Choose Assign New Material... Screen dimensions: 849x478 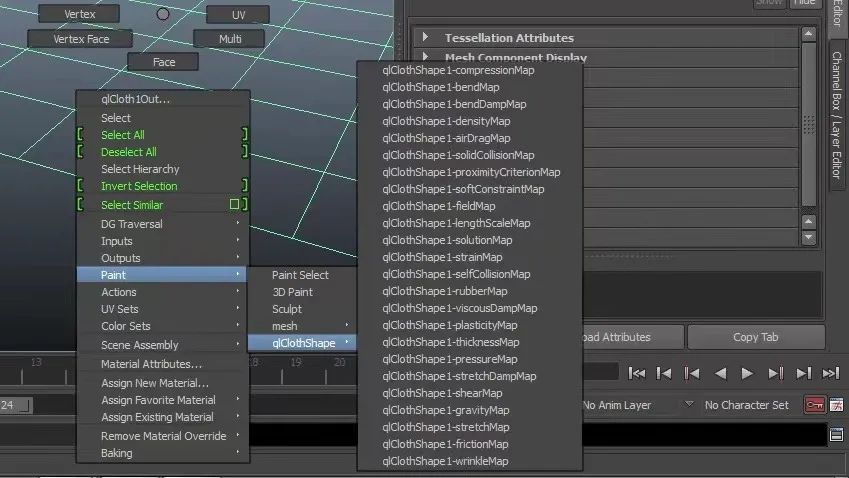click(163, 383)
